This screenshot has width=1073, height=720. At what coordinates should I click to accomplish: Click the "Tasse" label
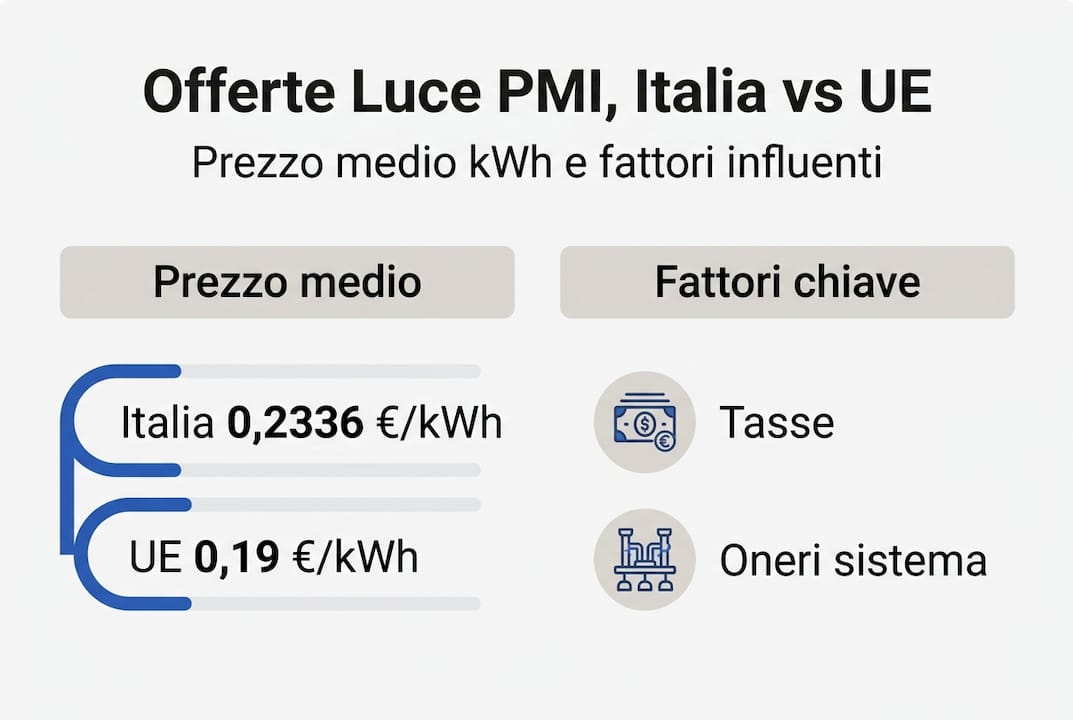point(776,423)
